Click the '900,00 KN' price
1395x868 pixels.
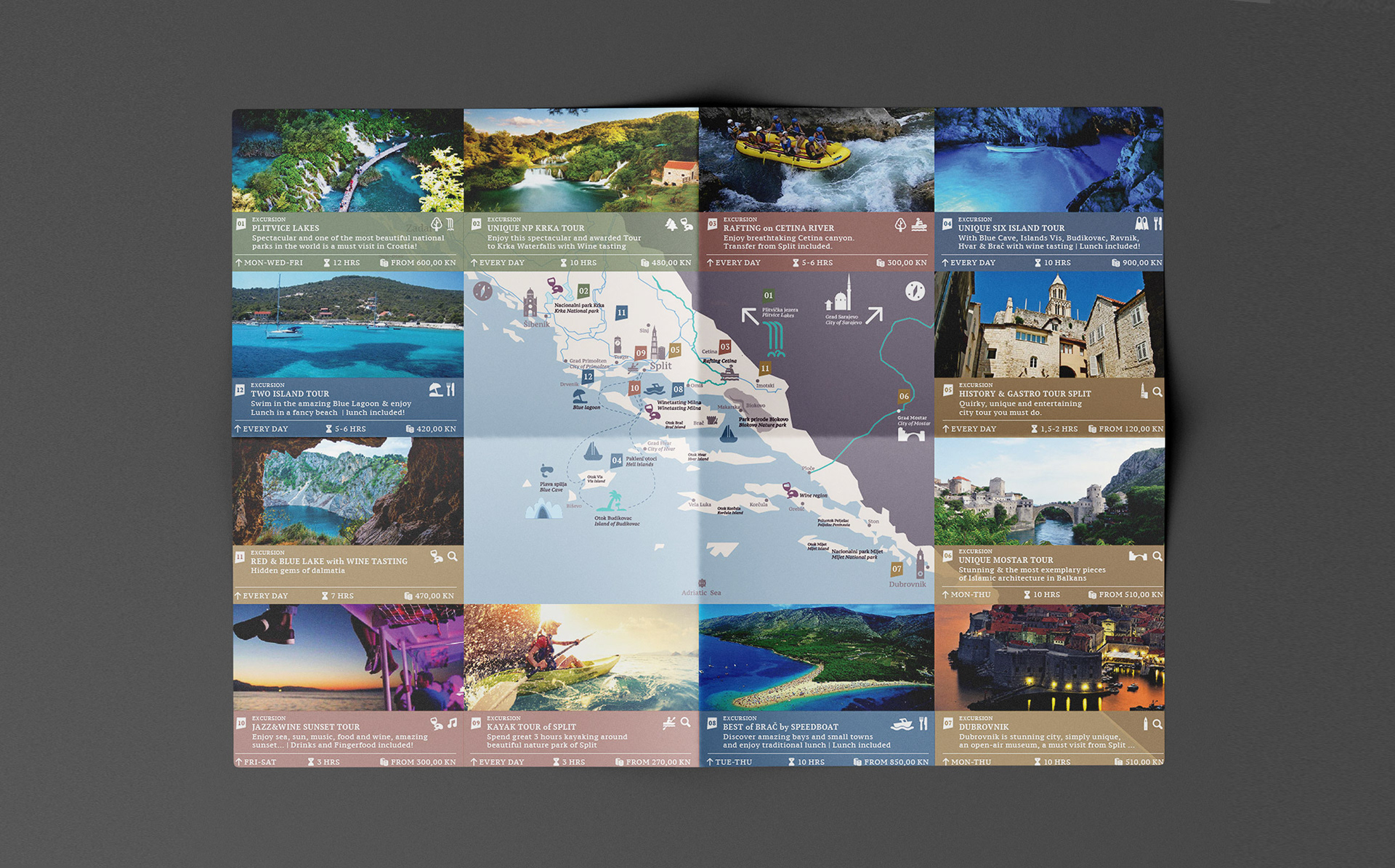pos(1142,263)
